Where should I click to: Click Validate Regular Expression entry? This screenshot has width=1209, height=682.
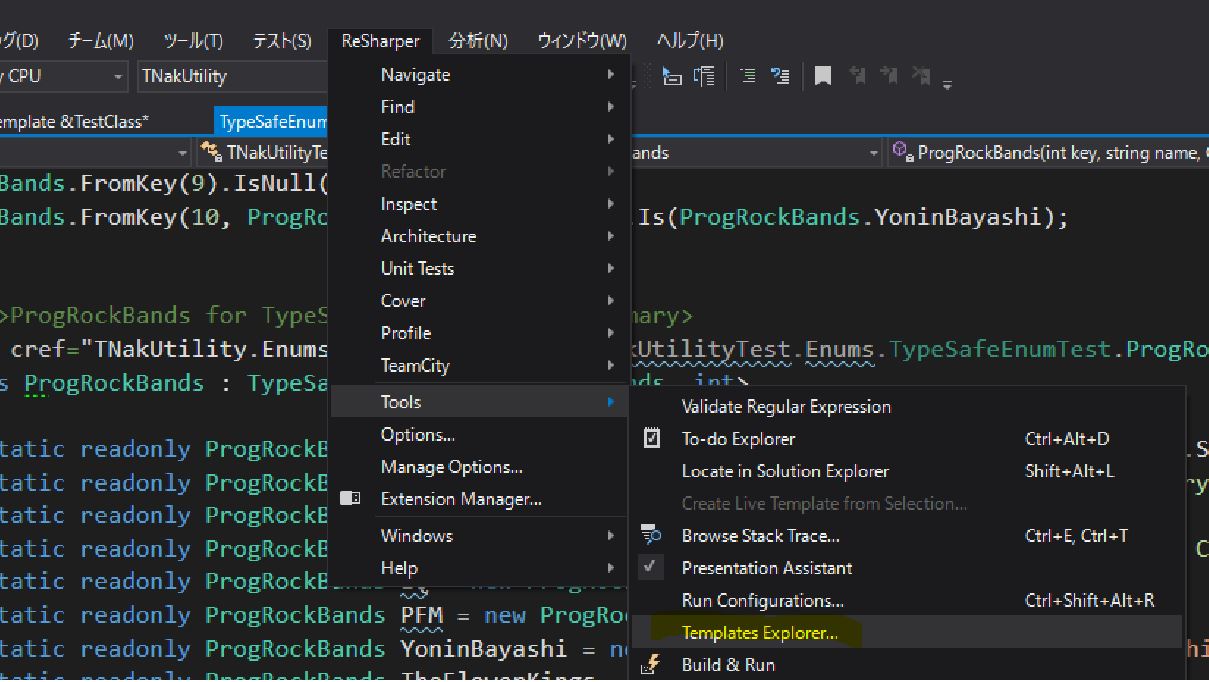pos(785,406)
